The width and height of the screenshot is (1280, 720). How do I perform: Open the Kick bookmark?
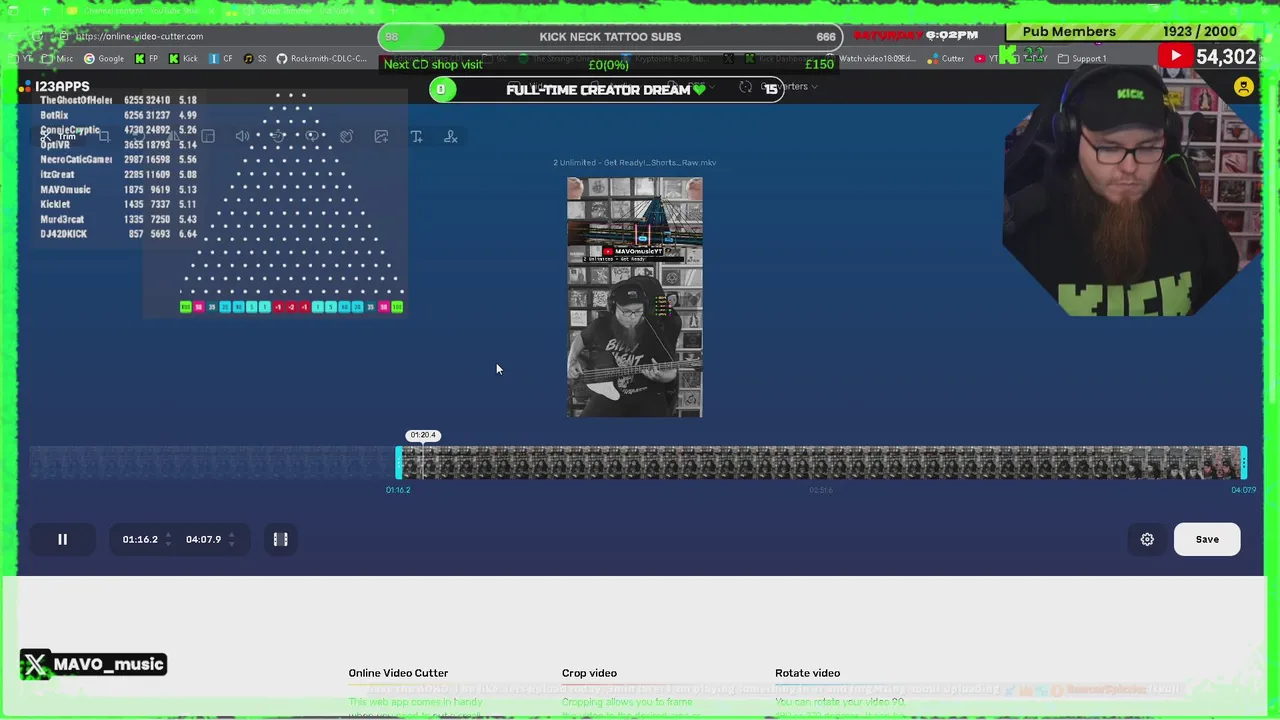pos(183,58)
